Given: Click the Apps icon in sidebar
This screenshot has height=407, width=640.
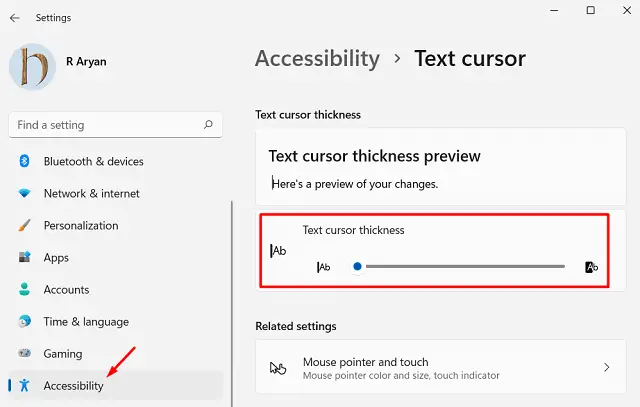Looking at the screenshot, I should 24,257.
